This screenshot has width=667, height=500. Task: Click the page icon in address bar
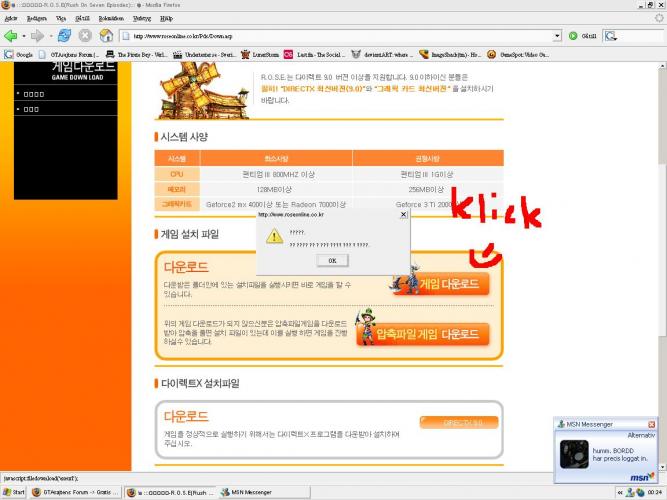click(x=126, y=36)
